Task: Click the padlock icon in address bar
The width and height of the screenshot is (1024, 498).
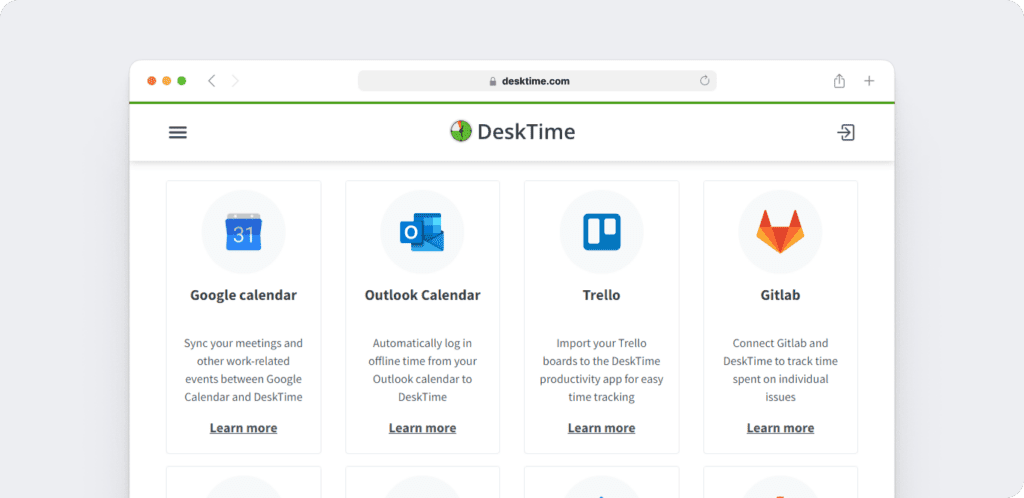Action: [493, 82]
